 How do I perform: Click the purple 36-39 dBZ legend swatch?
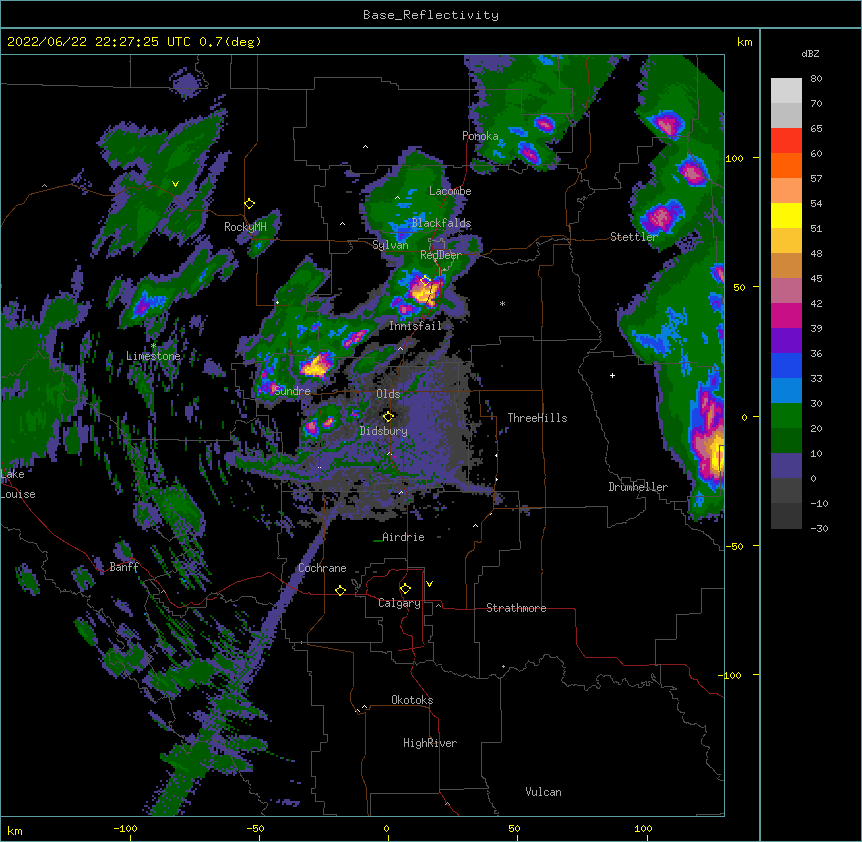pos(786,341)
